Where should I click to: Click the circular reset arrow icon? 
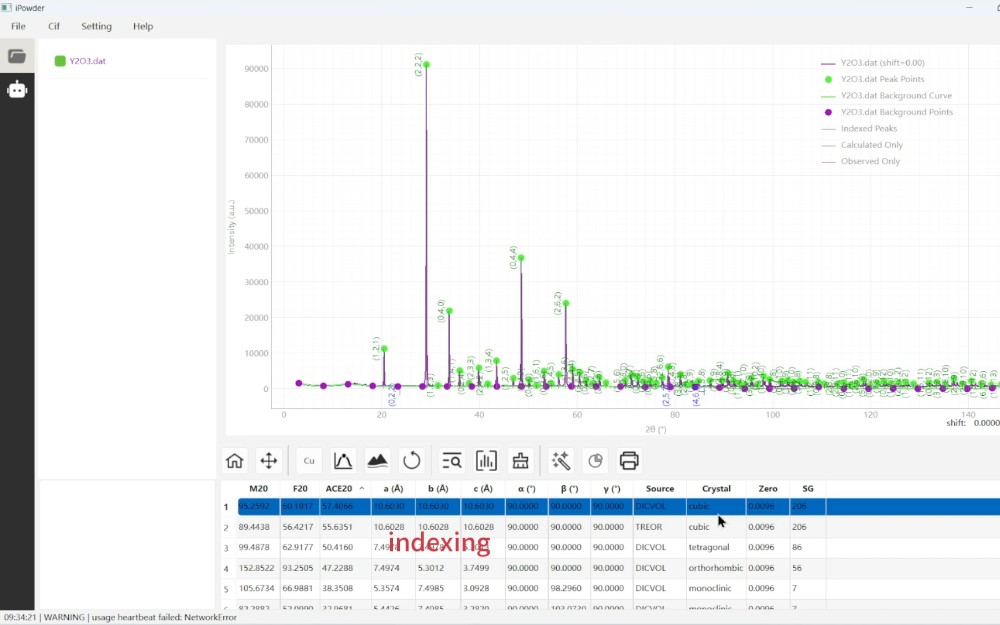(412, 460)
